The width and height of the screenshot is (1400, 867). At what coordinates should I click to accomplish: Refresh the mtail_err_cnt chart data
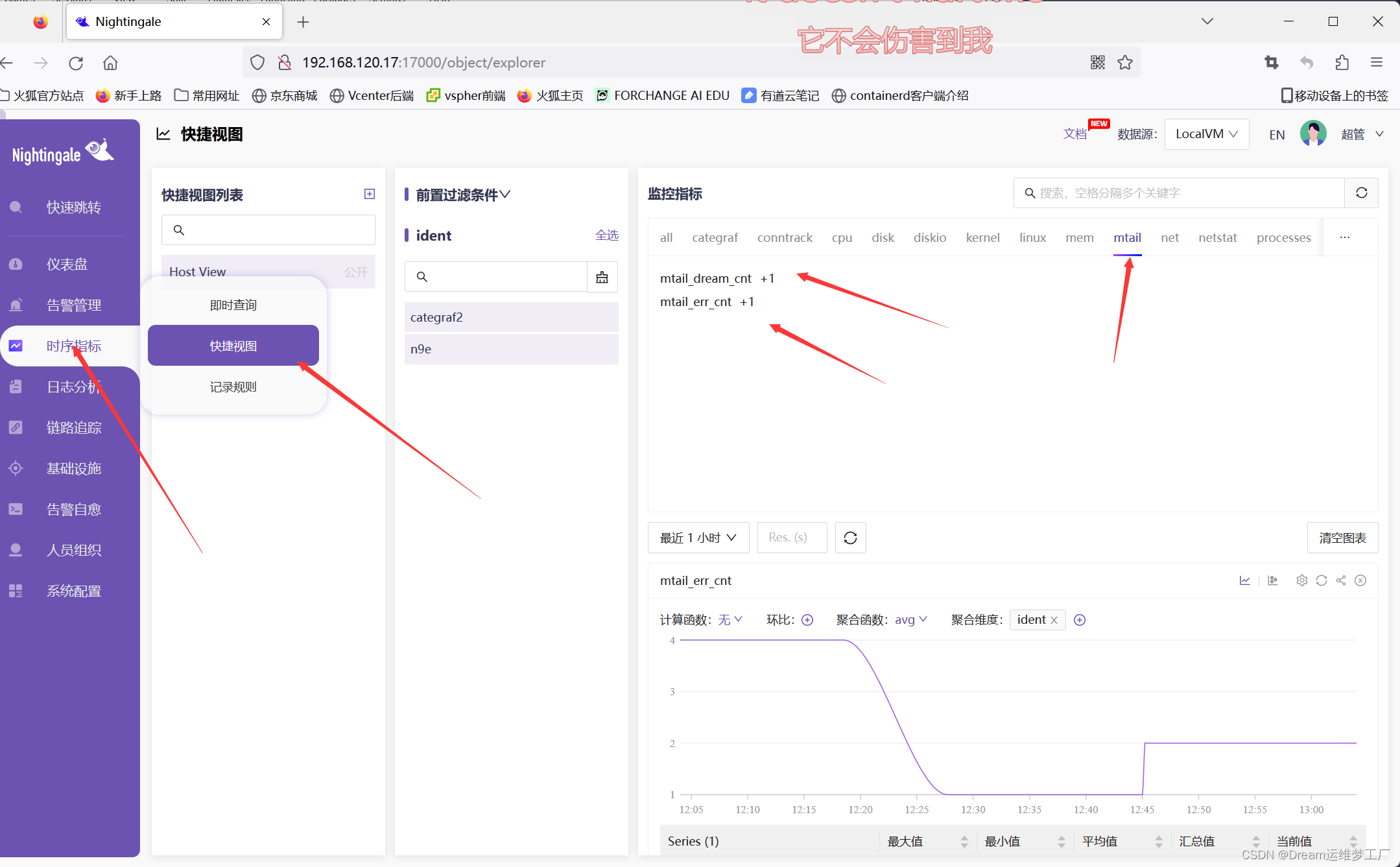(1321, 580)
